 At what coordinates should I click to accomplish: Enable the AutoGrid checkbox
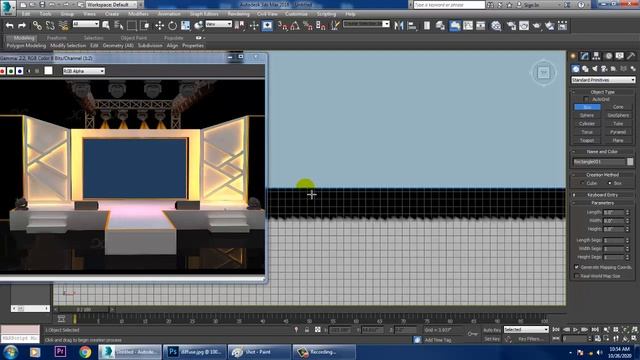coord(587,99)
